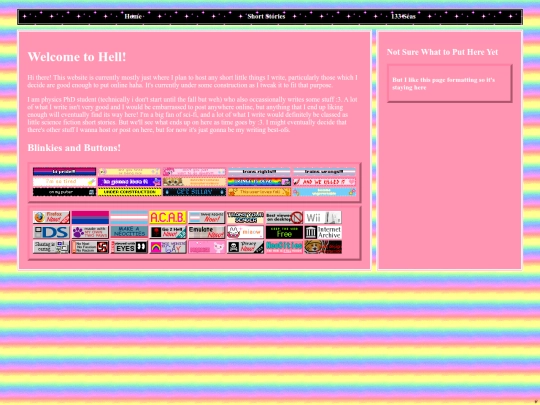
Task: Click the trans pride flag button
Action: (129, 217)
